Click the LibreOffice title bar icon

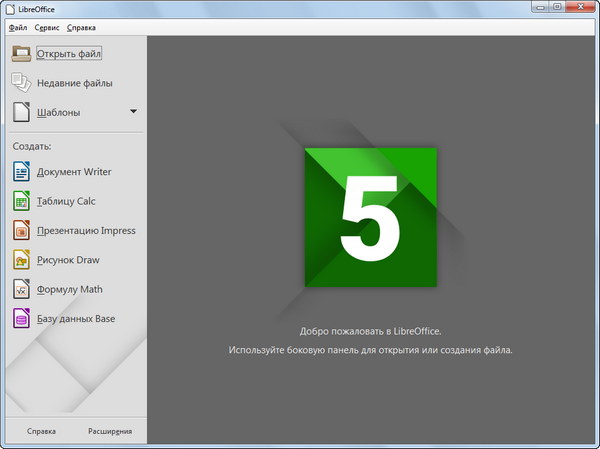coord(10,8)
